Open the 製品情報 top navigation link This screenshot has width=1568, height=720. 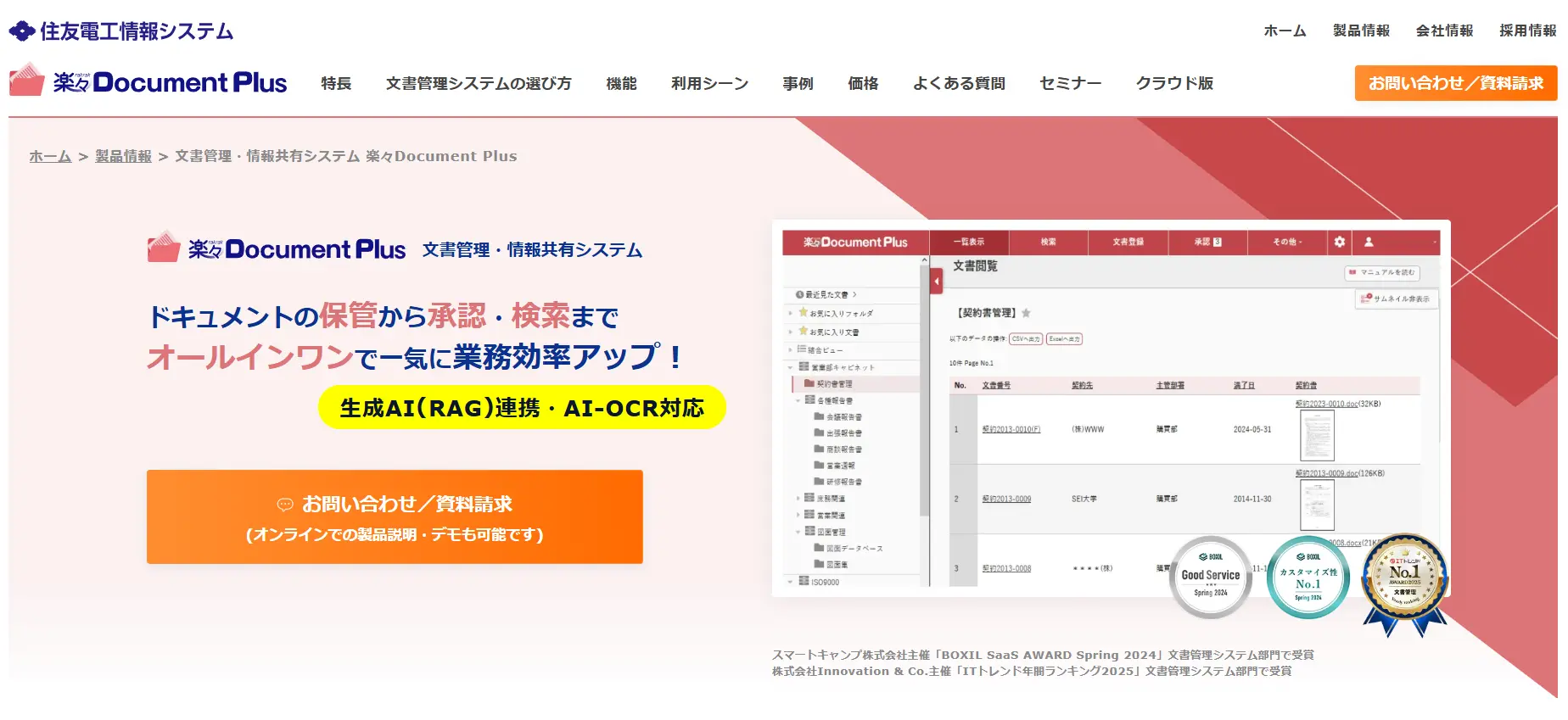[x=1361, y=31]
